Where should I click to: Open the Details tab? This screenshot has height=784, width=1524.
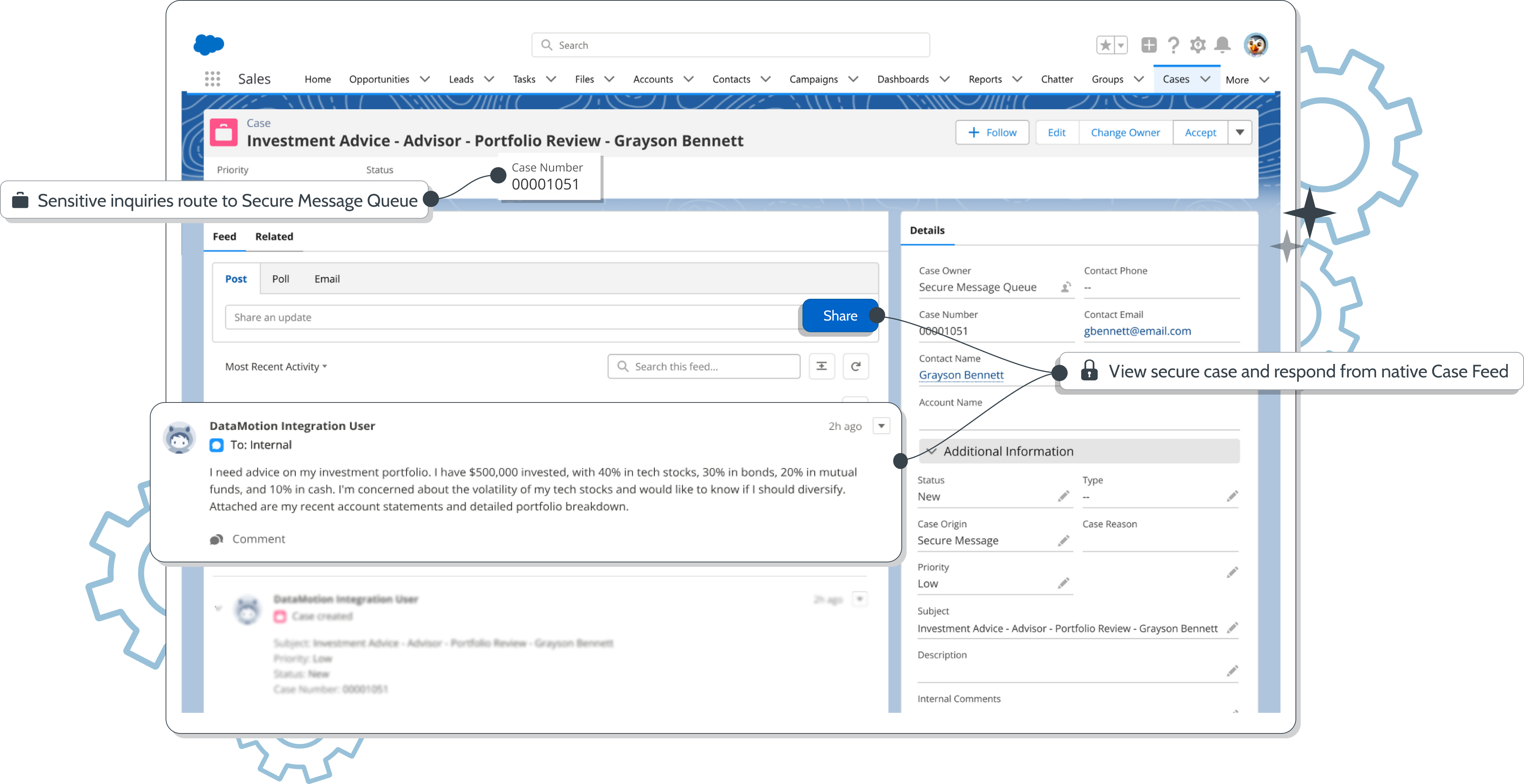(x=927, y=231)
